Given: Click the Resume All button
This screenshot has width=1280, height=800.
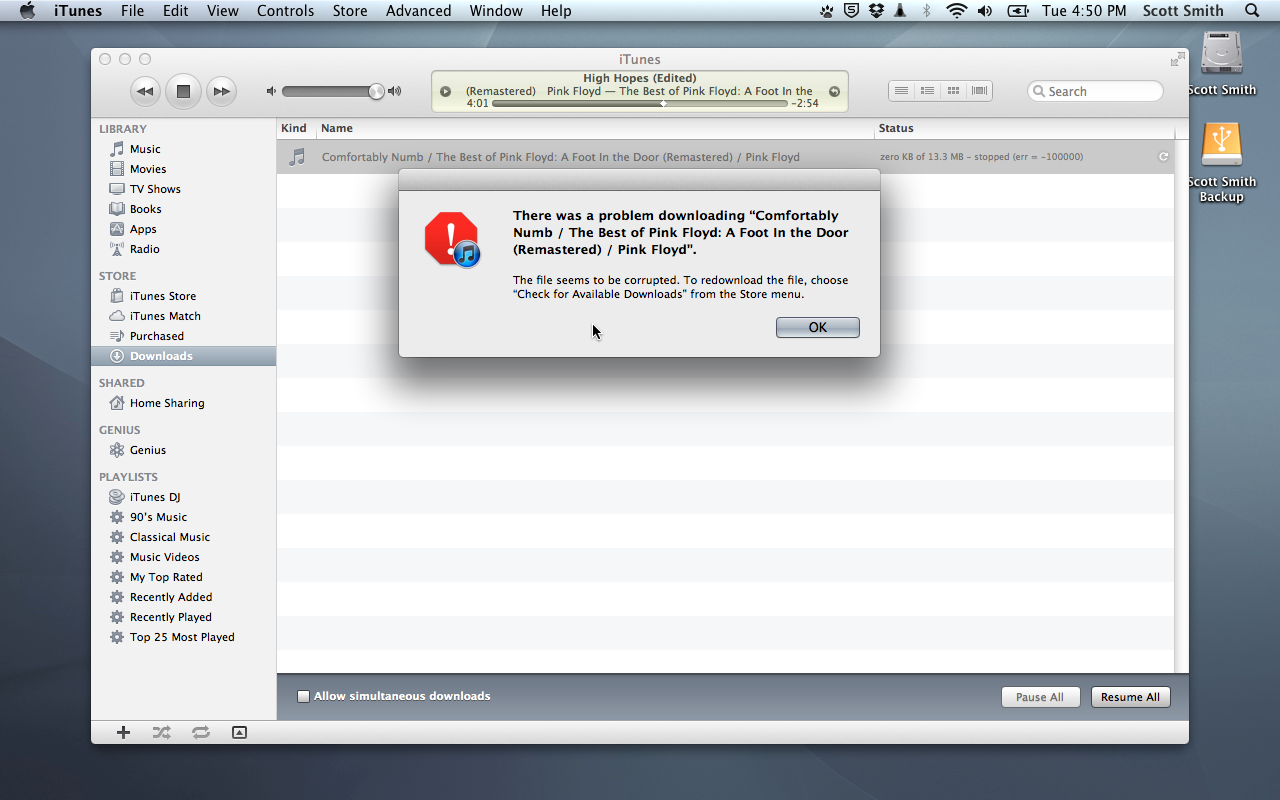Looking at the screenshot, I should [x=1130, y=697].
